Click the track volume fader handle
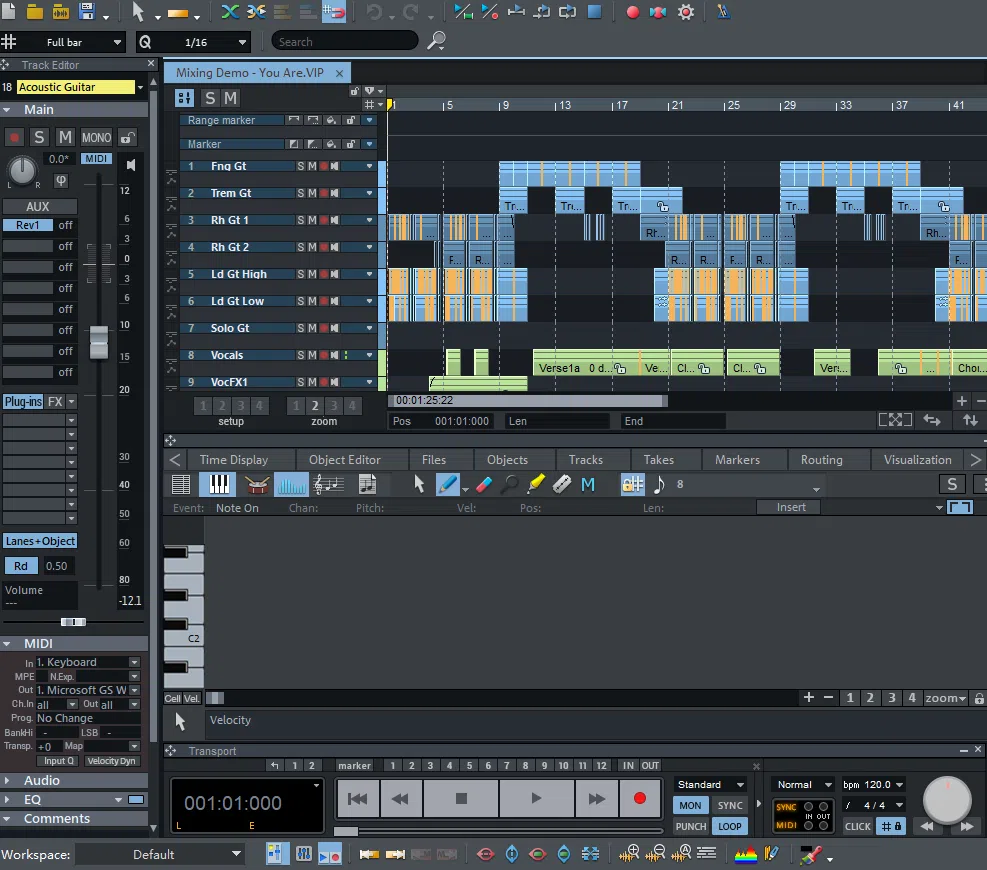The image size is (987, 870). 98,342
